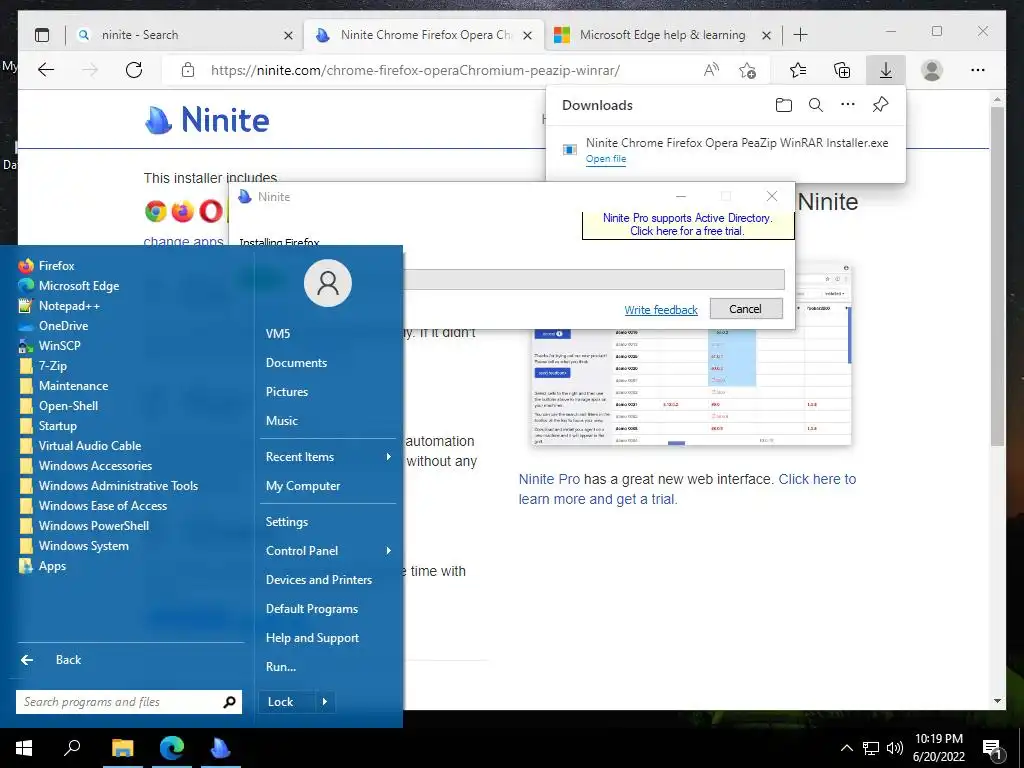Open taskbar search magnifier
The width and height of the screenshot is (1024, 768).
[x=72, y=748]
